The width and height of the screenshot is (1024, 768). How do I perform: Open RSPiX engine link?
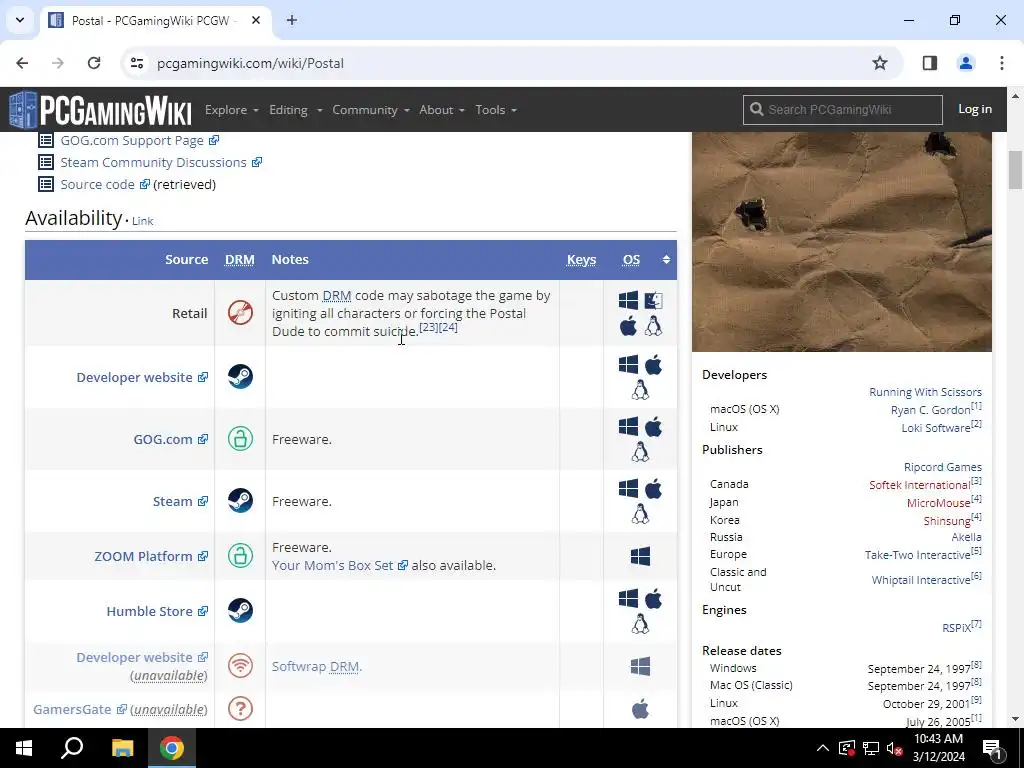click(x=956, y=628)
